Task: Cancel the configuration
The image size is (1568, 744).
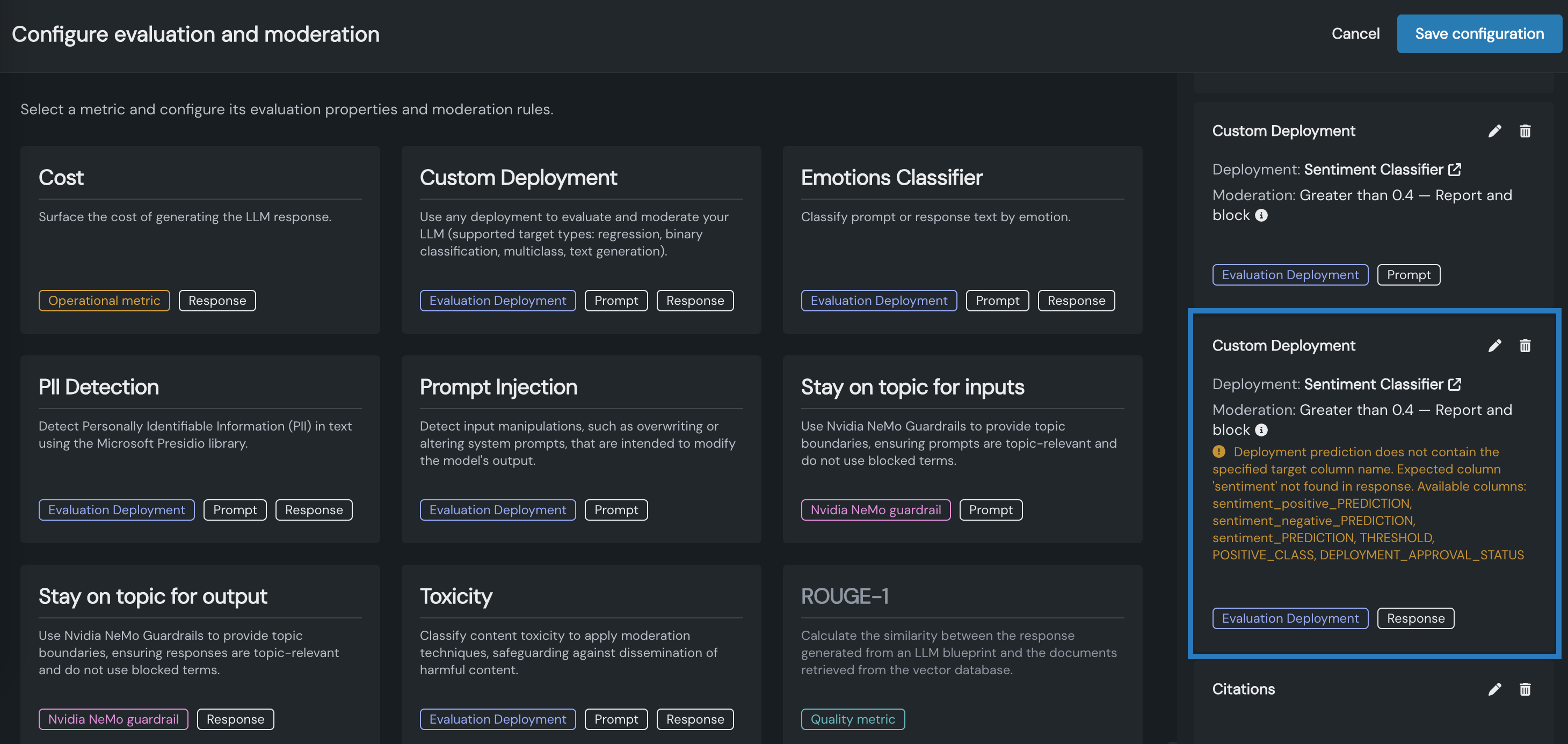Action: click(1355, 34)
